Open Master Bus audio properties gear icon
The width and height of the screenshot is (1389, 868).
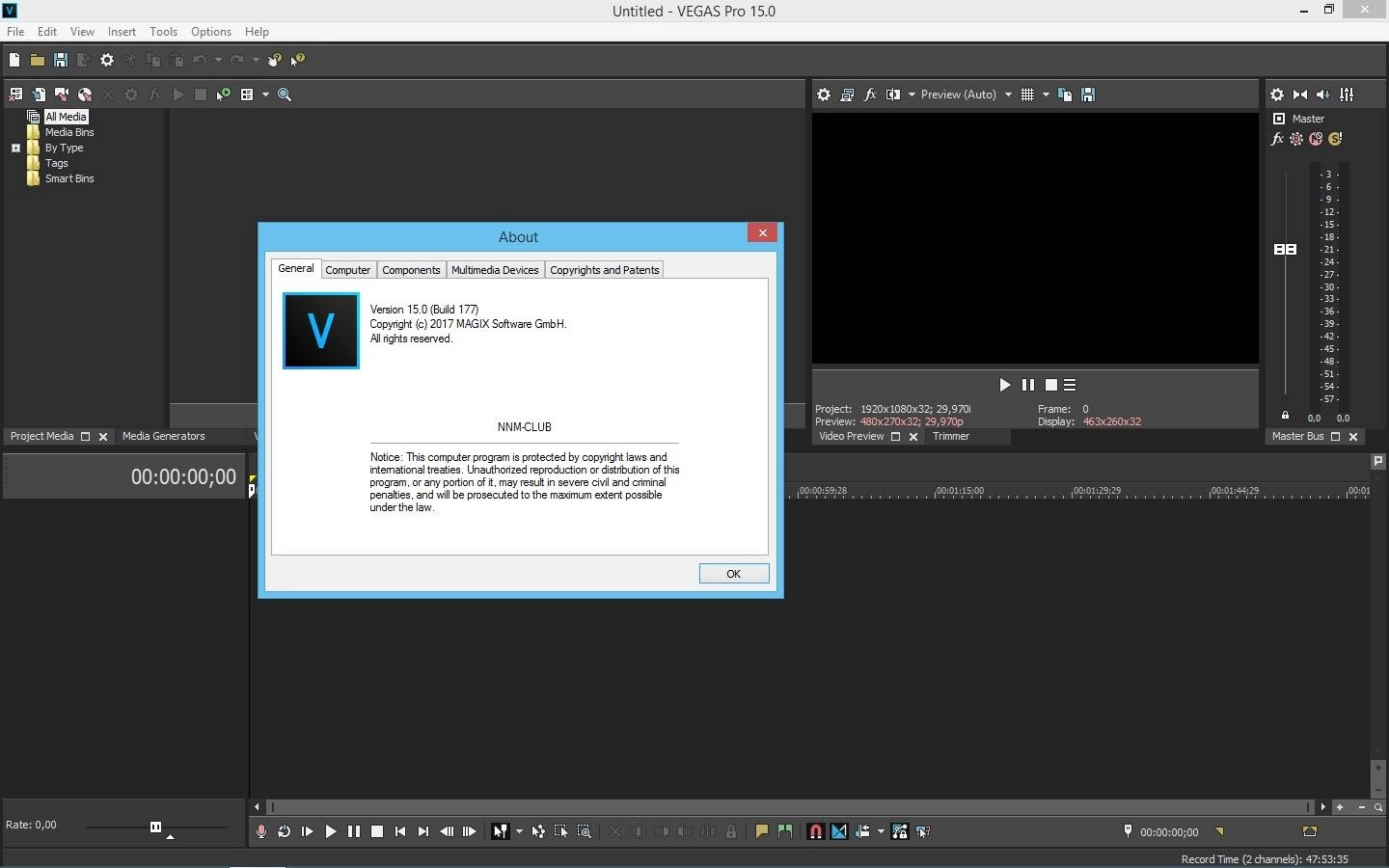pos(1277,95)
